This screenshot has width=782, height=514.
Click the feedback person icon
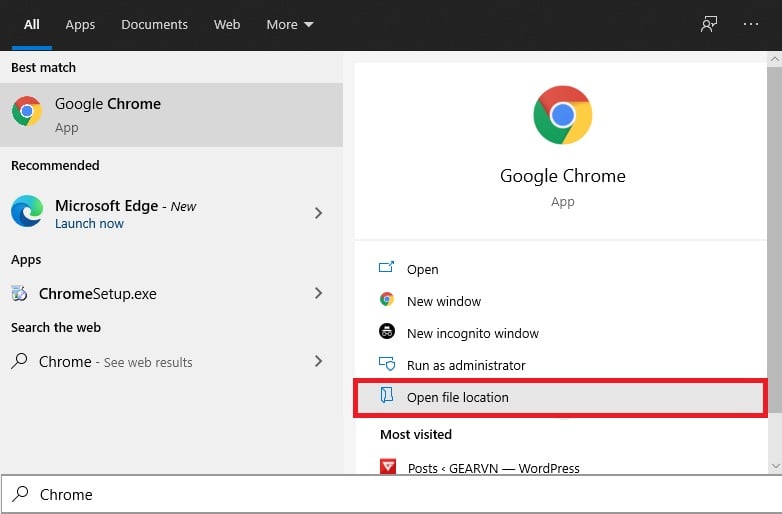(709, 24)
